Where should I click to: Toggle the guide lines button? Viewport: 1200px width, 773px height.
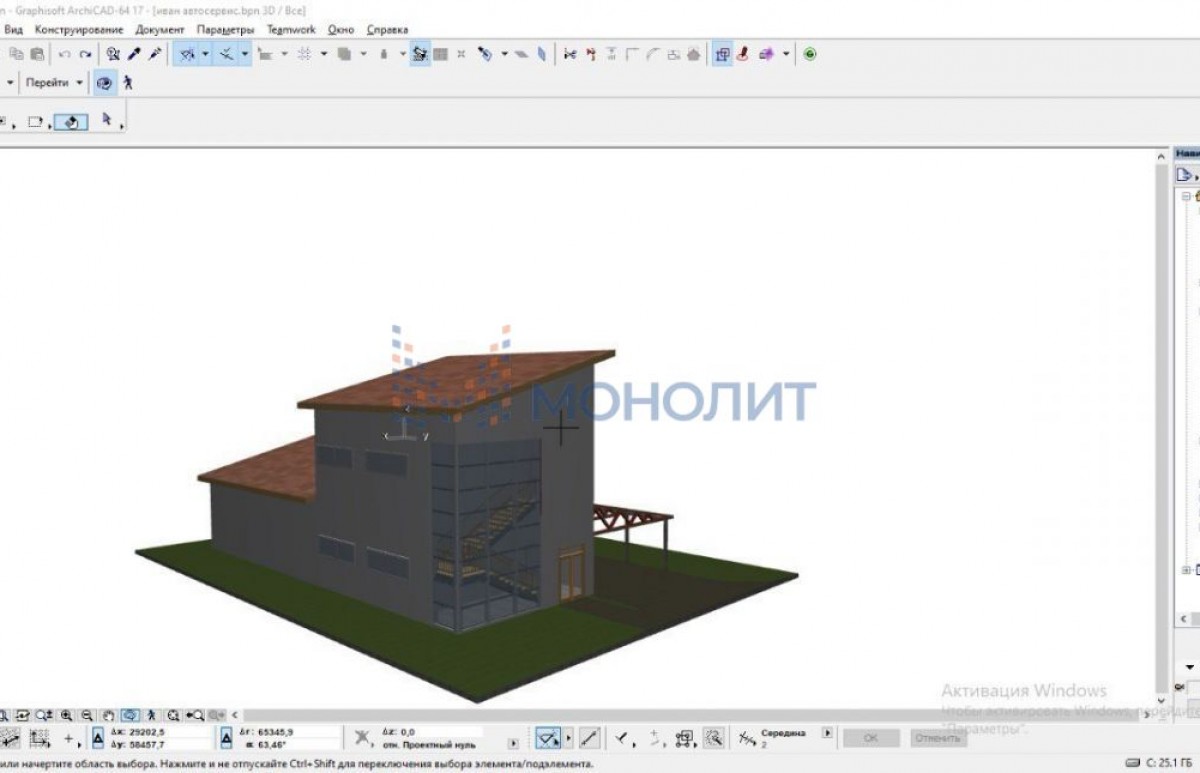pos(187,54)
